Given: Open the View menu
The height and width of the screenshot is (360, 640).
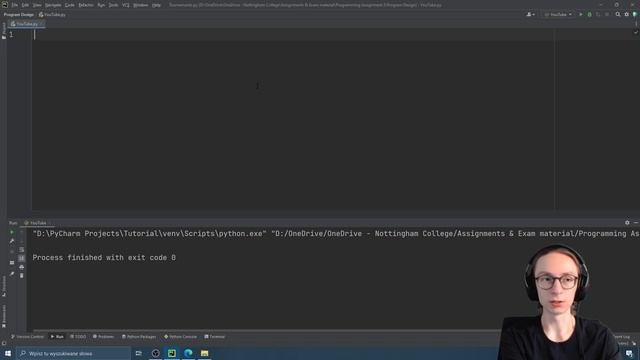Looking at the screenshot, I should pos(37,5).
